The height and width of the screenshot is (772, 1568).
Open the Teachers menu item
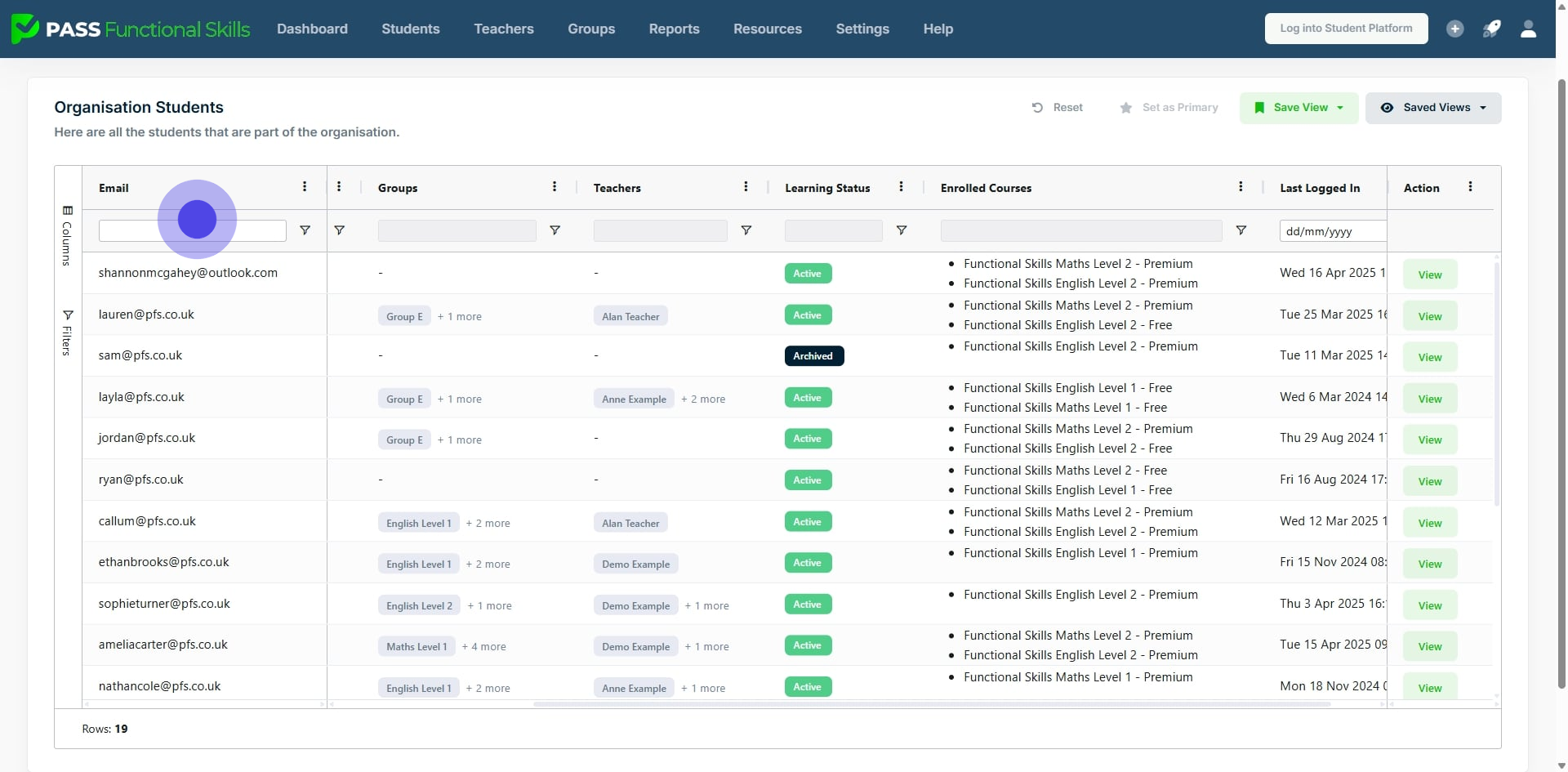tap(503, 29)
